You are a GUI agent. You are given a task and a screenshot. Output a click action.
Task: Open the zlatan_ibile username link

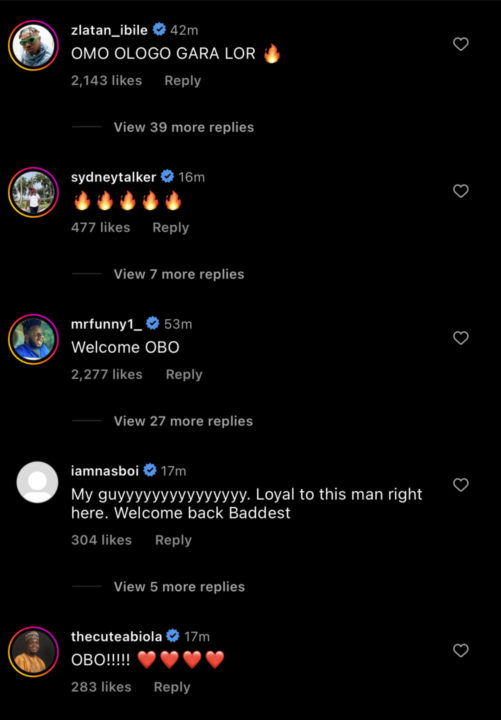[x=109, y=30]
